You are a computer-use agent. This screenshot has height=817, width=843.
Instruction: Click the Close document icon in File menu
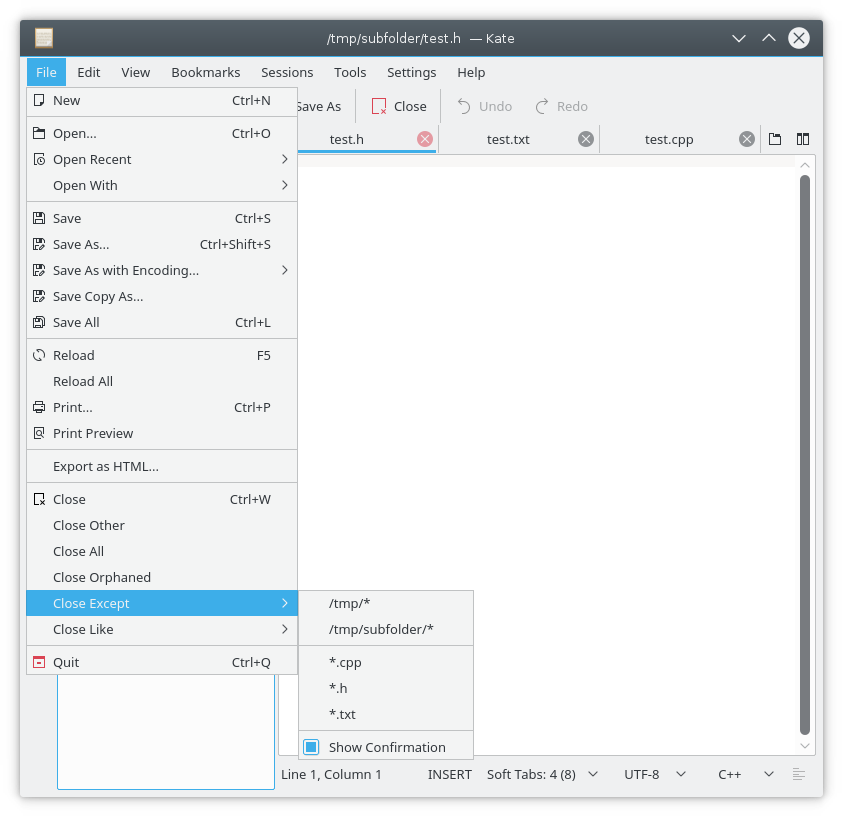(x=39, y=499)
